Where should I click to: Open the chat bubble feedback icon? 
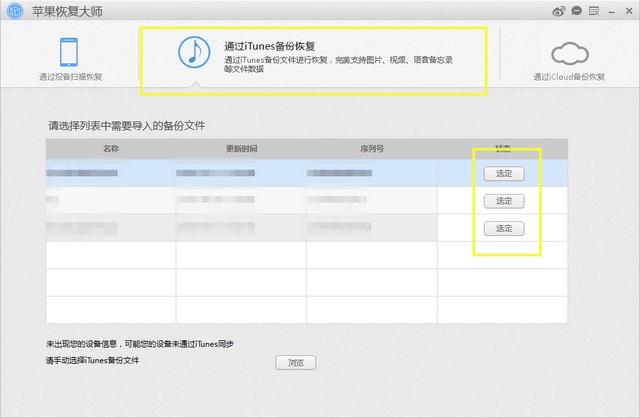click(x=577, y=11)
